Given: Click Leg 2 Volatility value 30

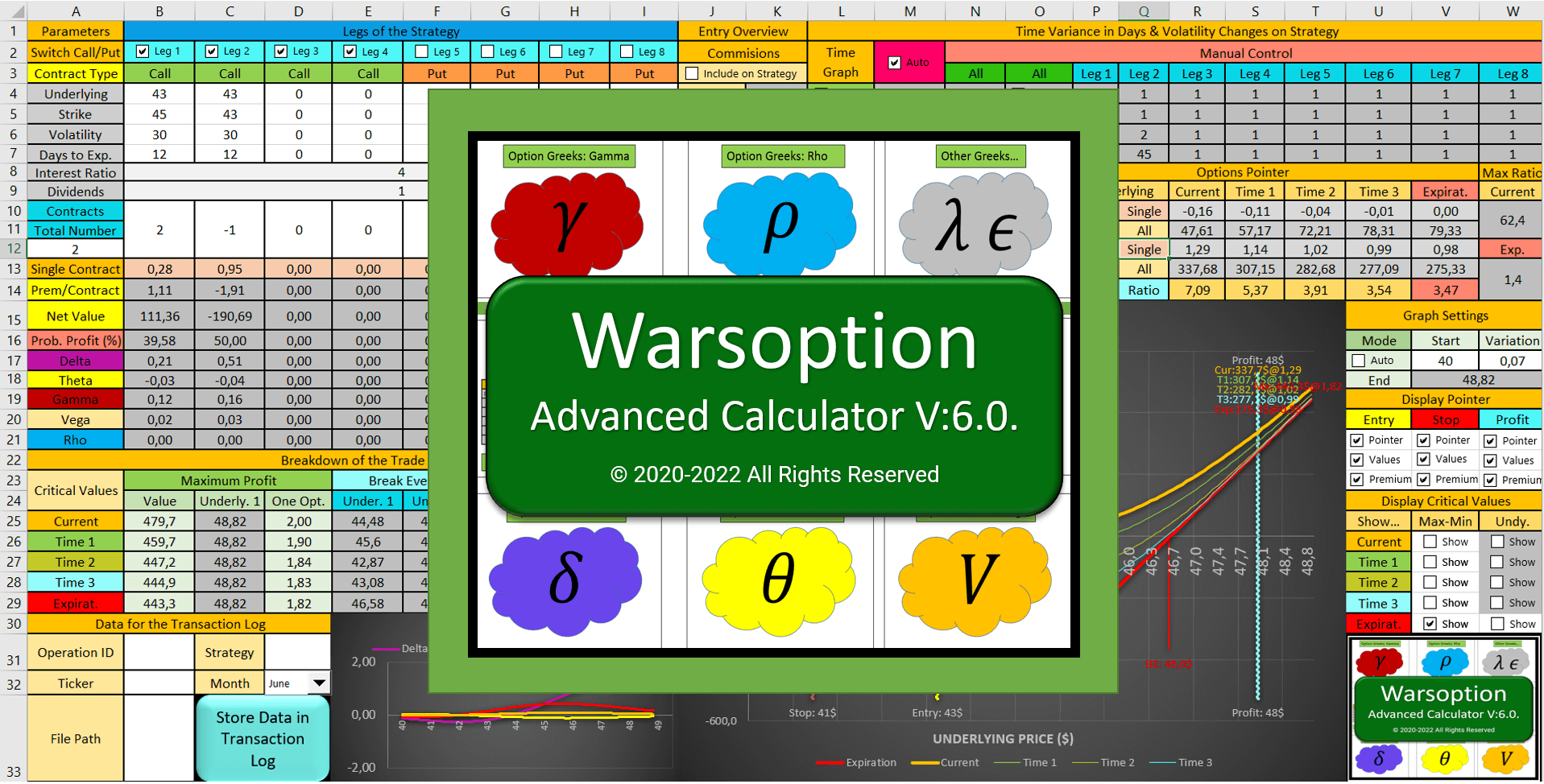Looking at the screenshot, I should tap(230, 134).
